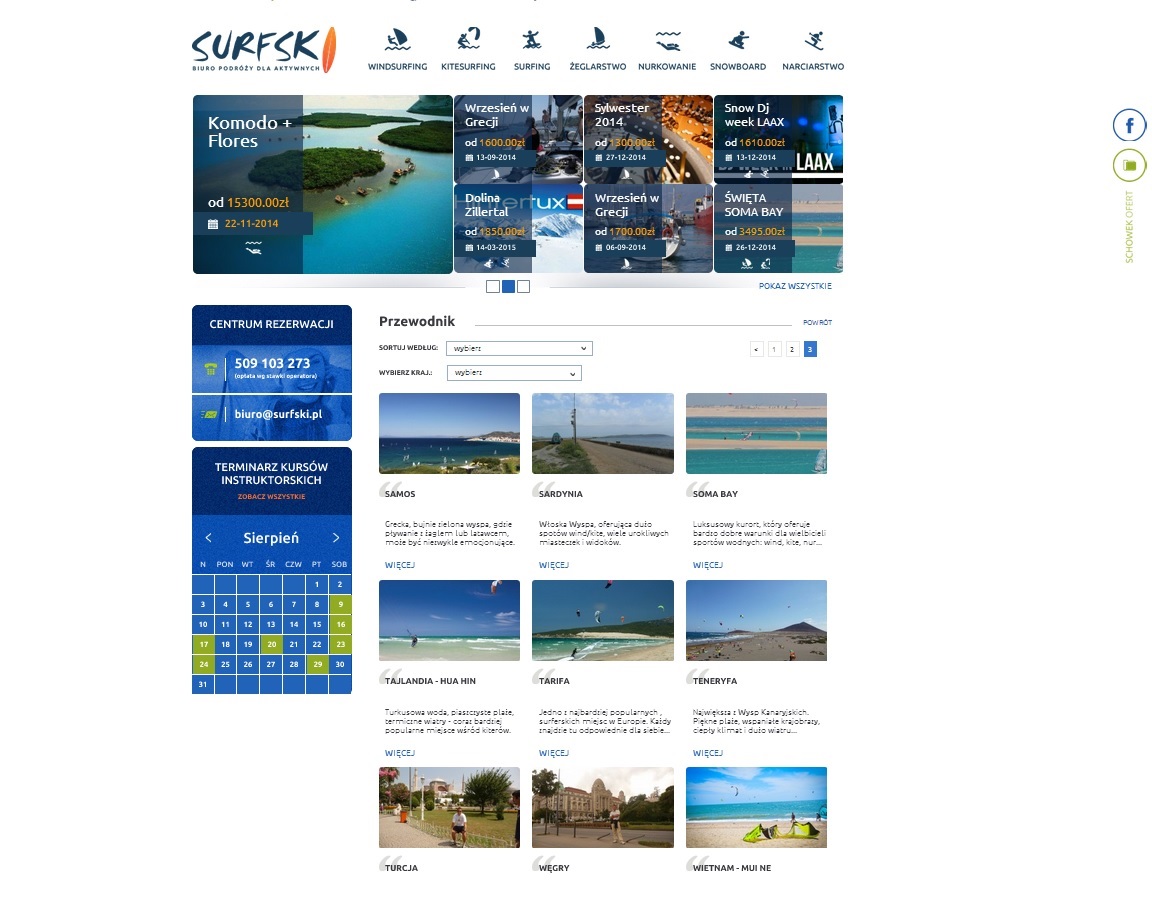Open the Sylwester 2014 offer tile

coord(648,139)
